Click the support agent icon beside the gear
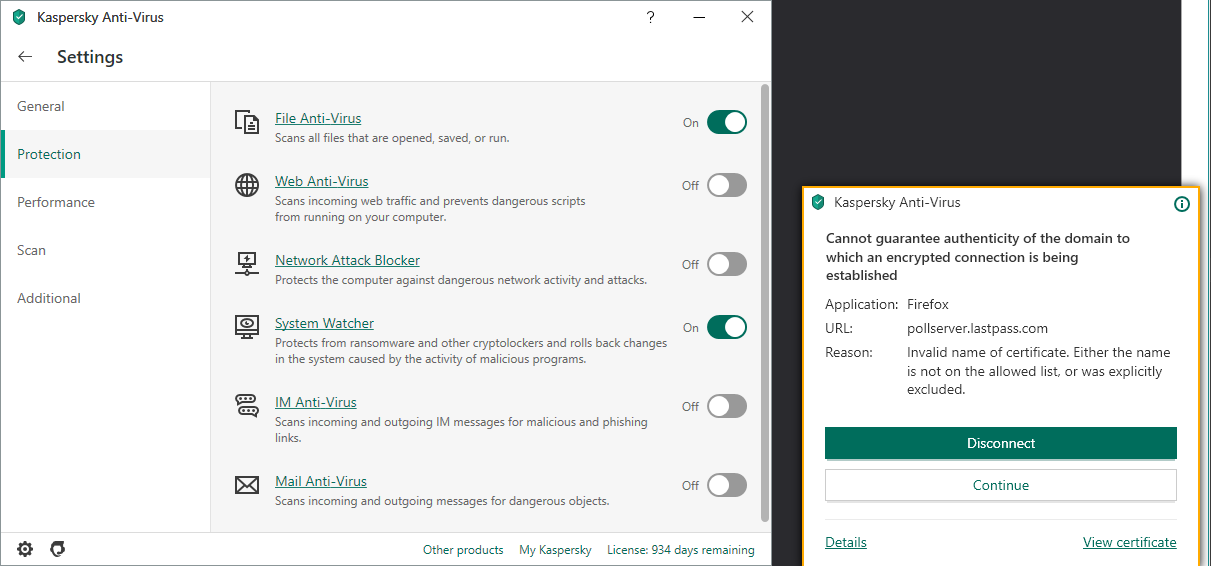The image size is (1211, 566). pos(58,549)
